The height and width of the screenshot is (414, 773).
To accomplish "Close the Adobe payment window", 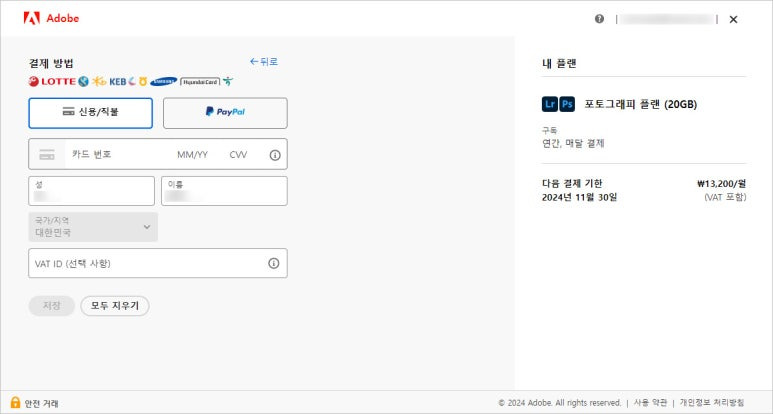I will coord(733,19).
